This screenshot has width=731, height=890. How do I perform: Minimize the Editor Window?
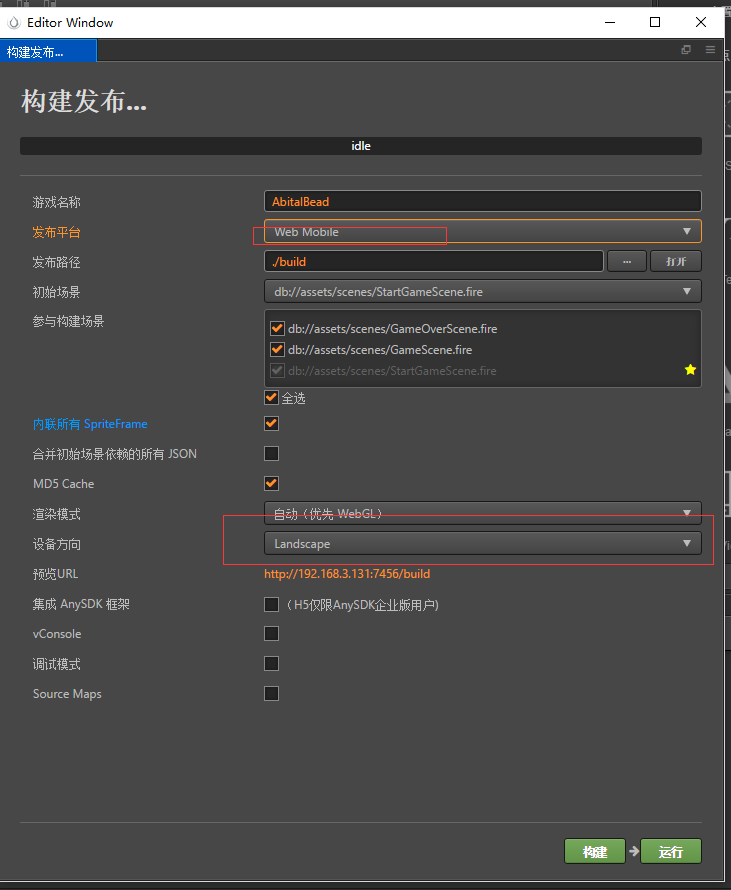point(610,22)
